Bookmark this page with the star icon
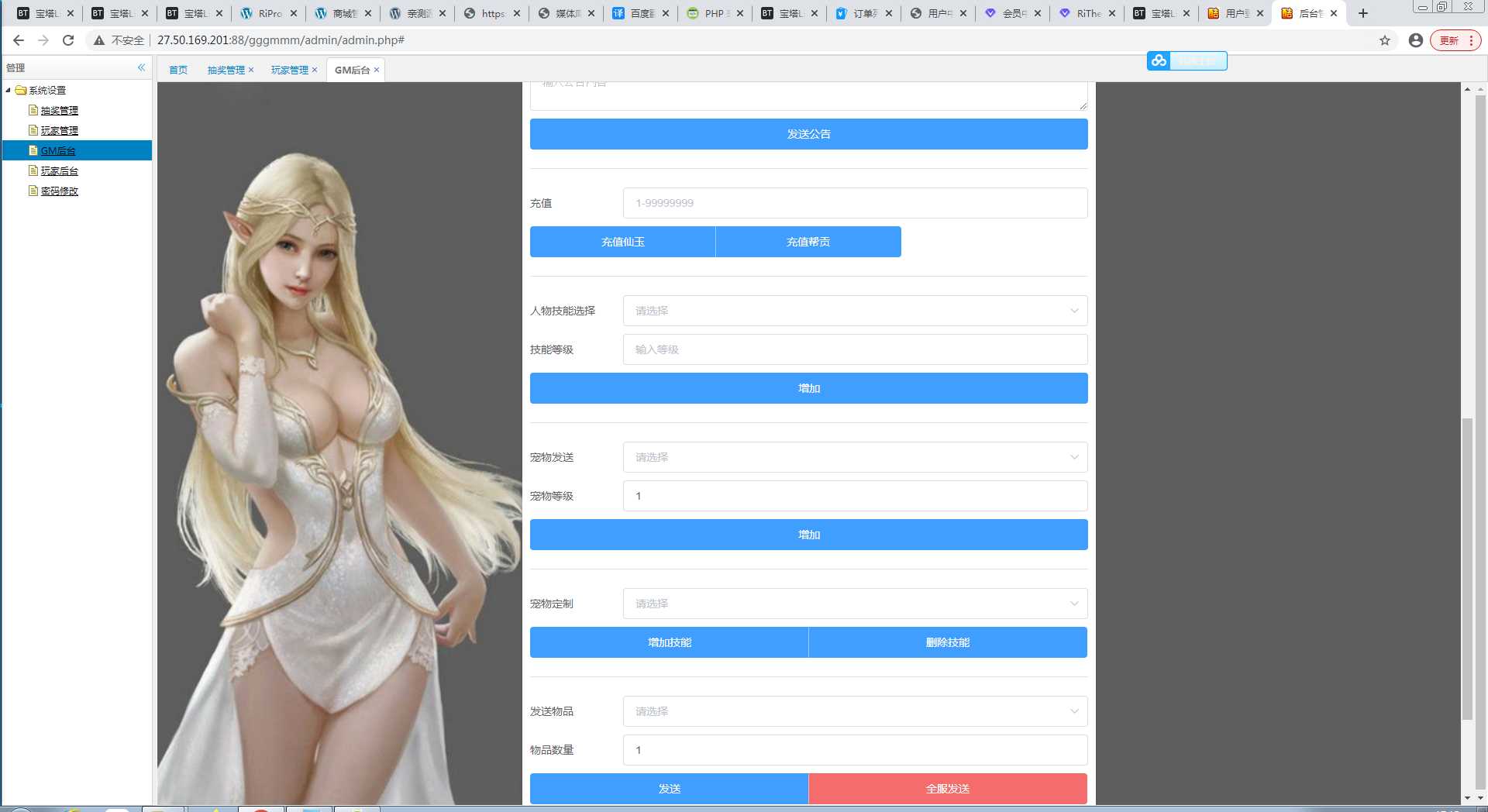This screenshot has width=1488, height=812. [x=1384, y=40]
